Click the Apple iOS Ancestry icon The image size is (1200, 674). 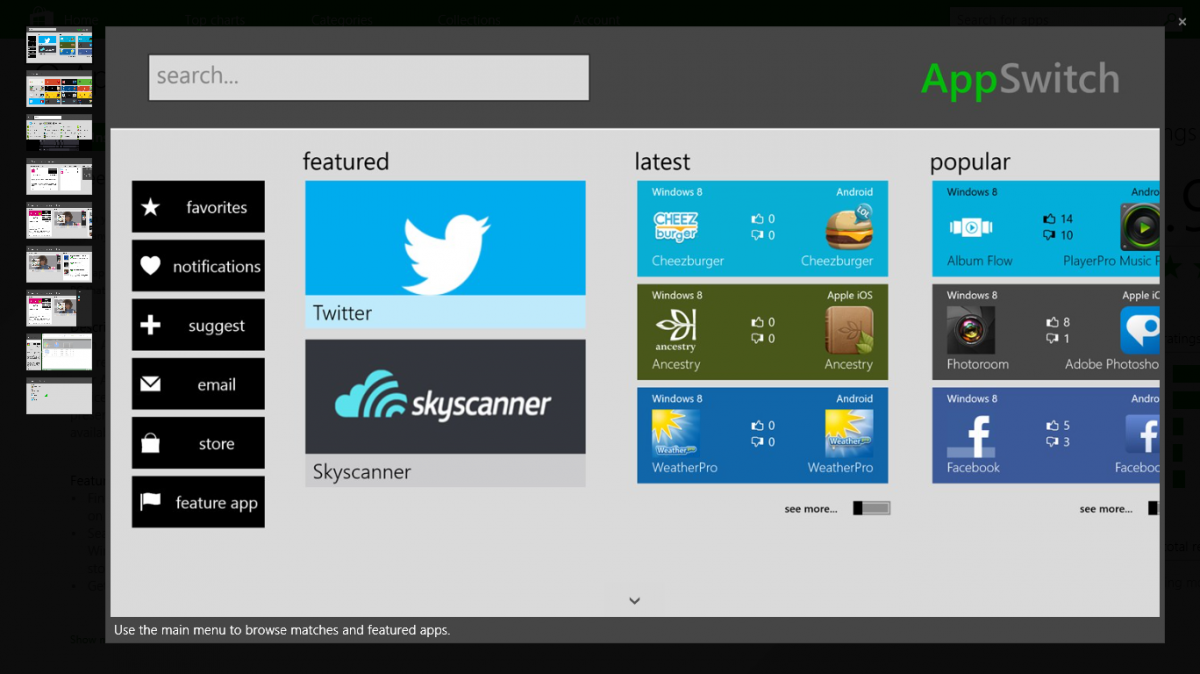pyautogui.click(x=849, y=330)
